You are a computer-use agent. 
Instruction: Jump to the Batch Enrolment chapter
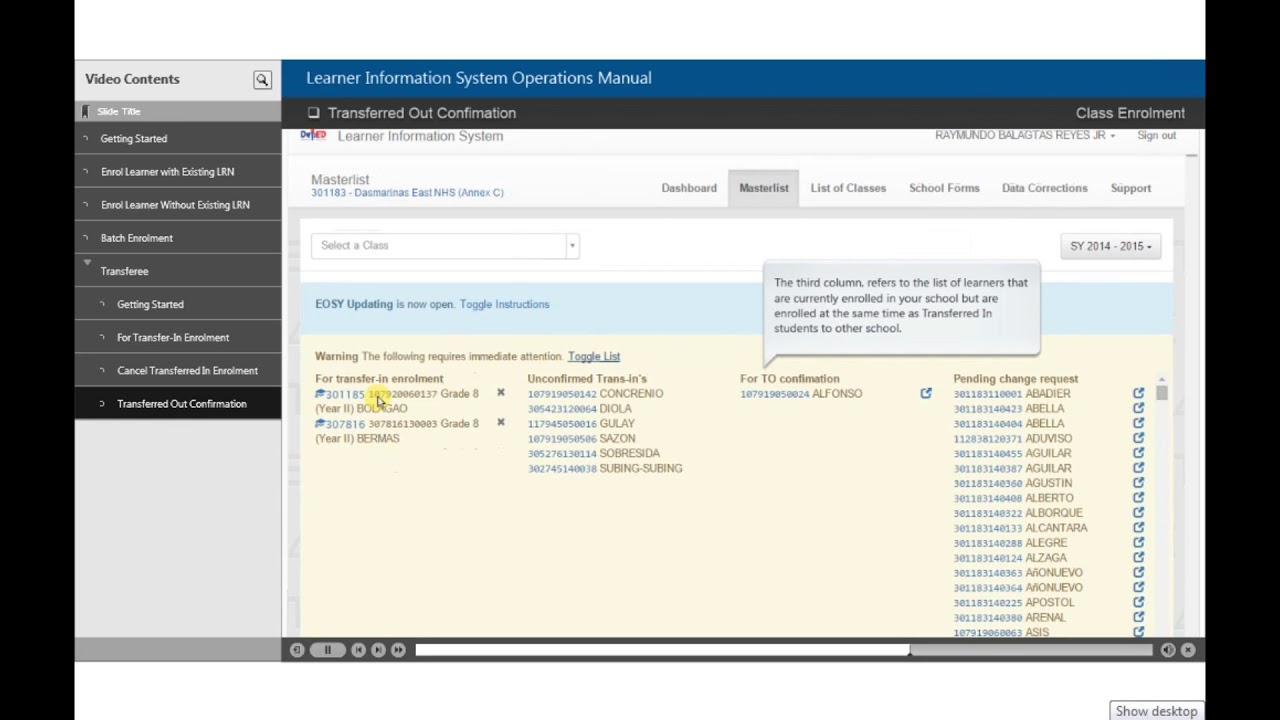pyautogui.click(x=137, y=238)
